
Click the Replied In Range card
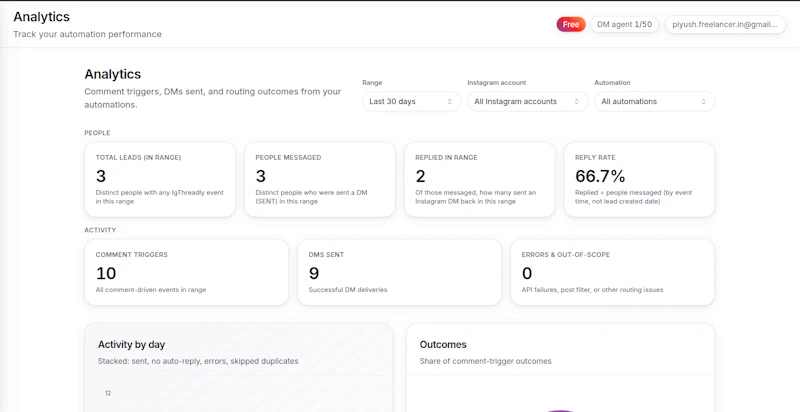480,179
